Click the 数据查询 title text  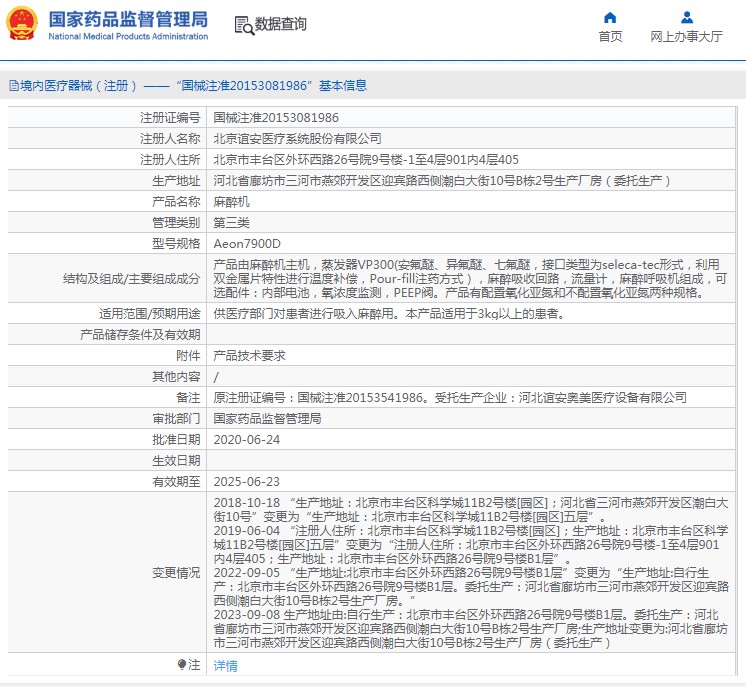click(281, 24)
